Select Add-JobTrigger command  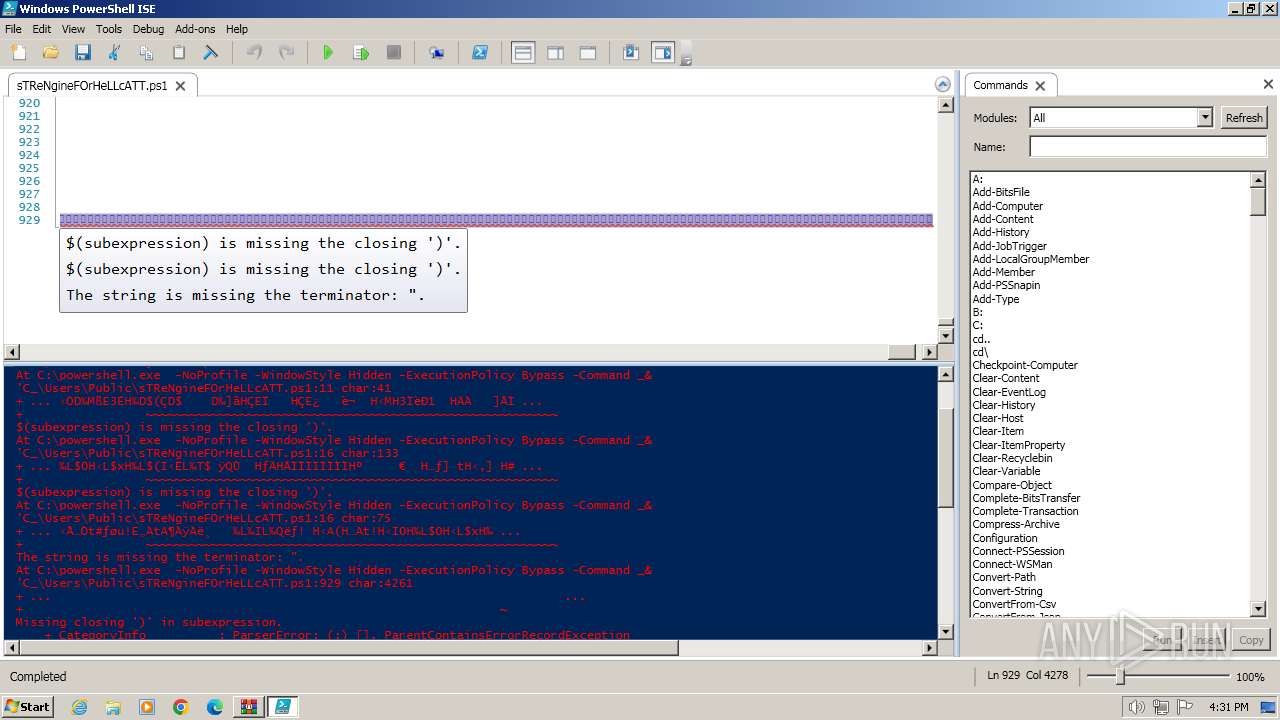click(1010, 246)
